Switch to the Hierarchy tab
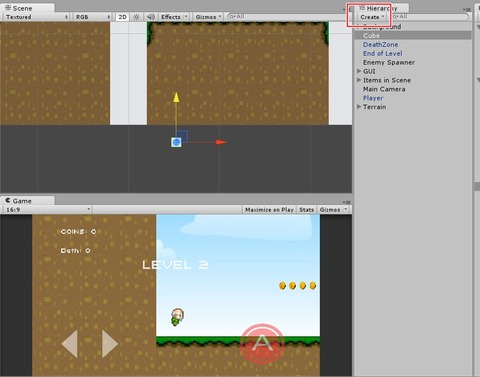Screen dimensions: 480x377 pyautogui.click(x=381, y=8)
